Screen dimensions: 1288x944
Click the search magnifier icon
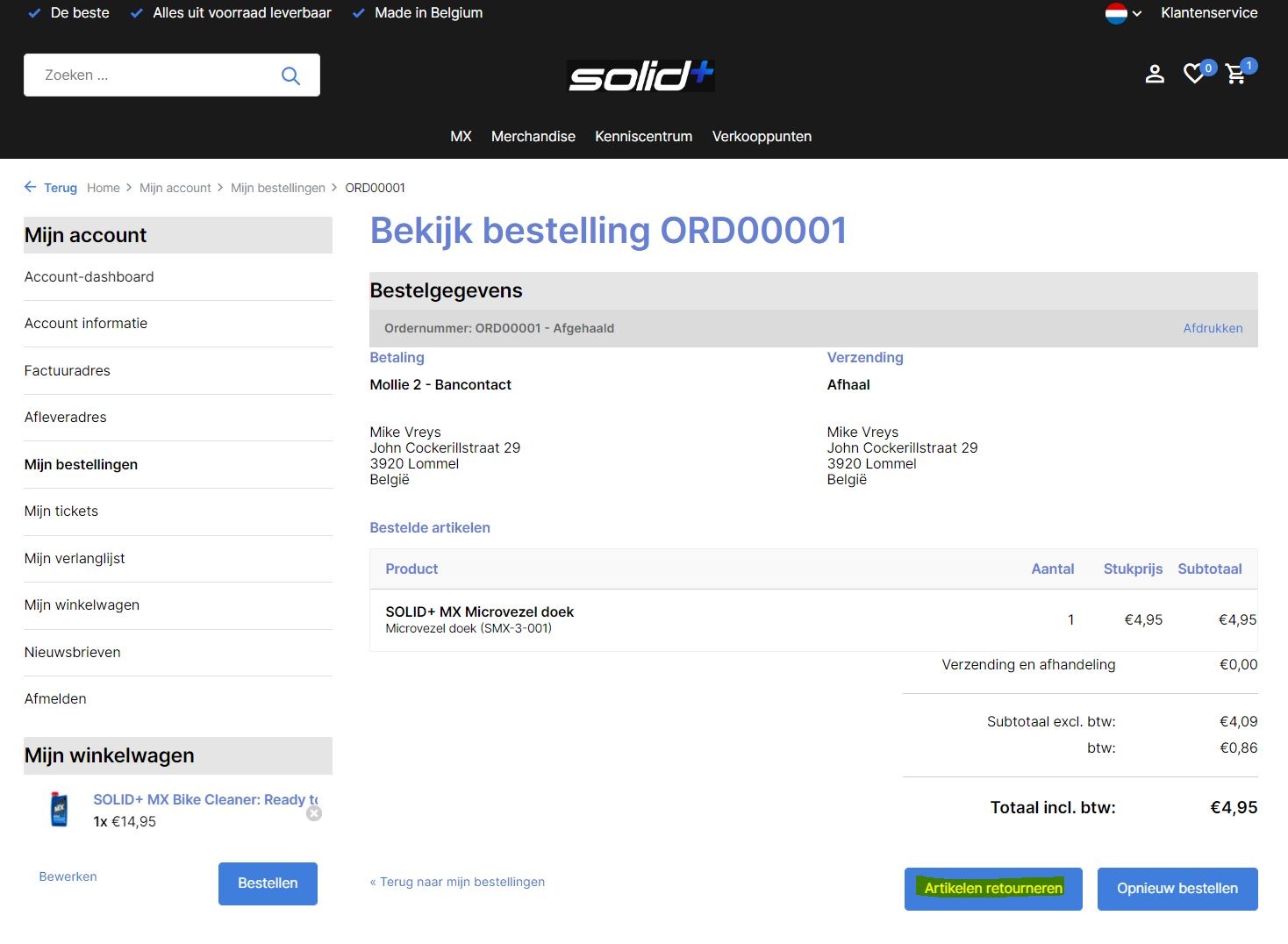point(290,76)
